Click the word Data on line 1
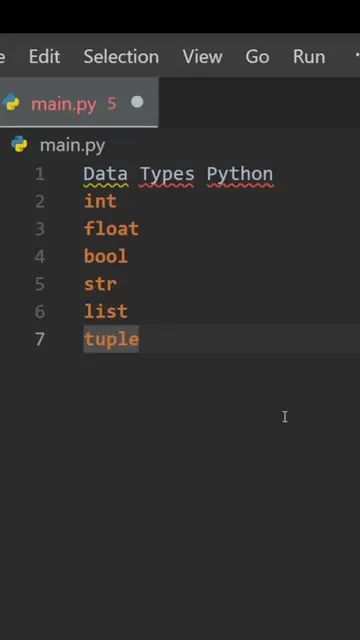Image resolution: width=360 pixels, height=640 pixels. click(x=106, y=174)
